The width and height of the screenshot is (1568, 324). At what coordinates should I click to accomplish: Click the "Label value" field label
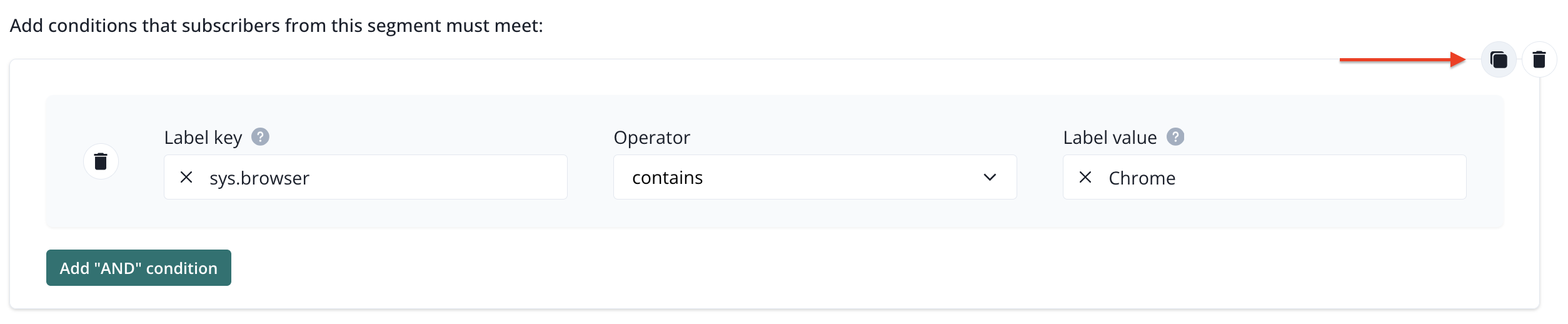(x=1110, y=138)
